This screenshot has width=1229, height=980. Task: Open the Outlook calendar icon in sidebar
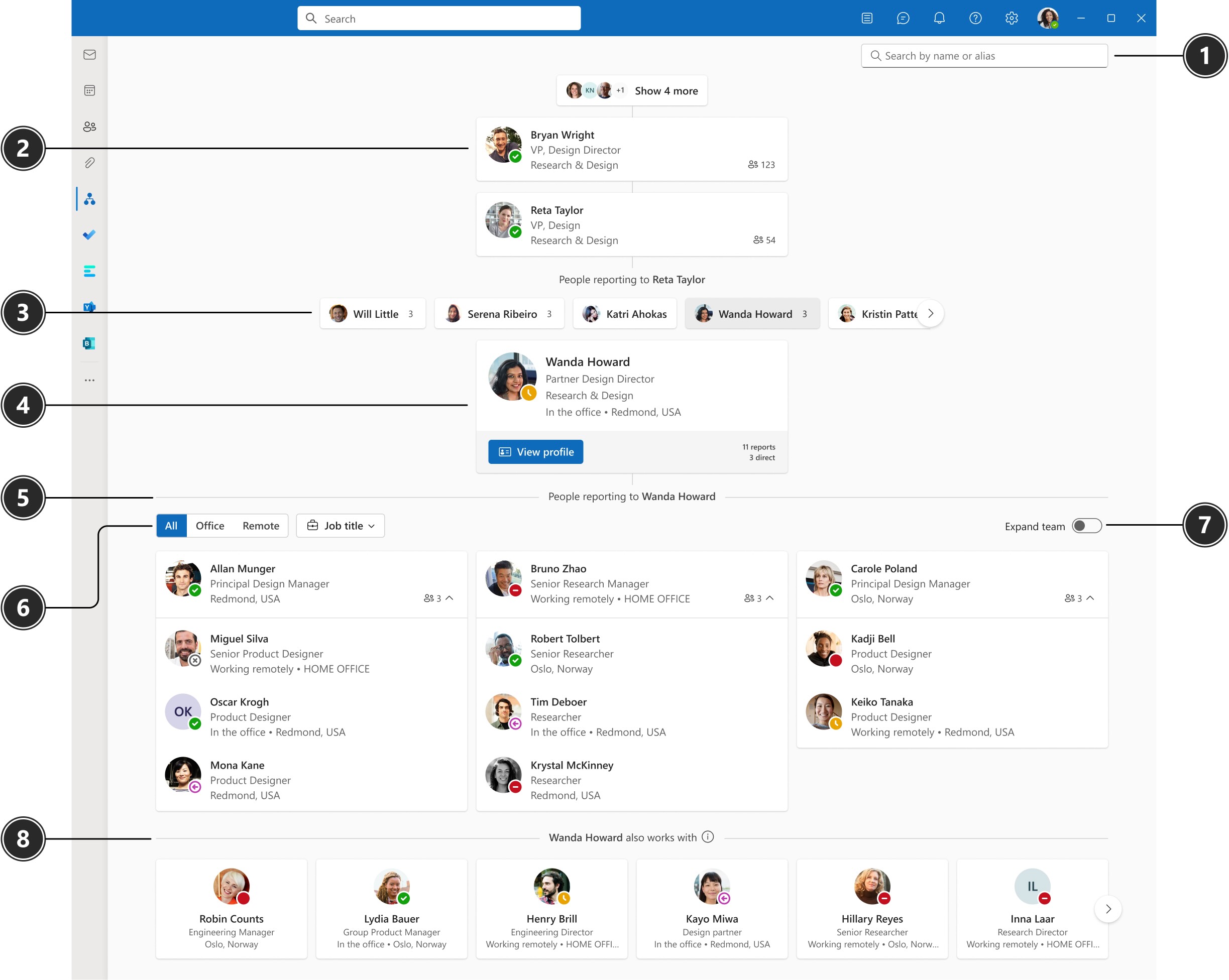pos(91,90)
